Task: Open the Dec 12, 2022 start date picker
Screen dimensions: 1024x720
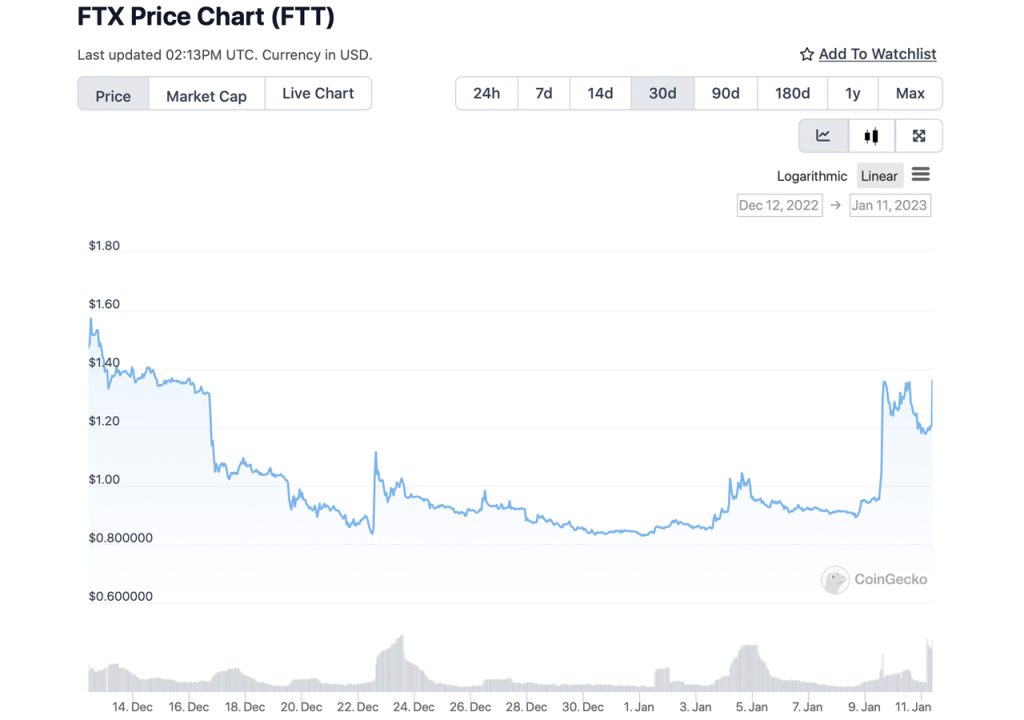Action: pyautogui.click(x=779, y=205)
